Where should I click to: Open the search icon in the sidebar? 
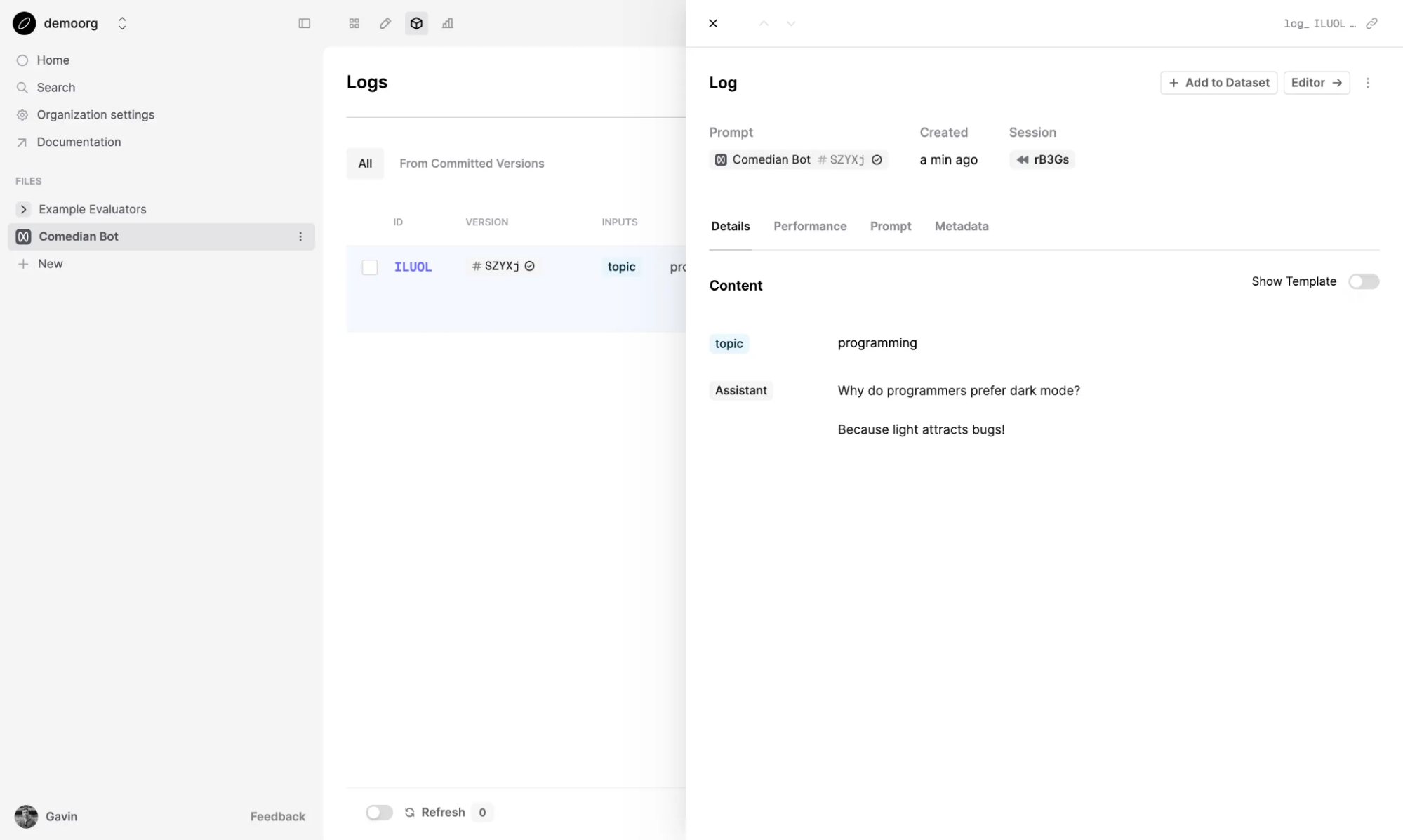click(x=22, y=87)
